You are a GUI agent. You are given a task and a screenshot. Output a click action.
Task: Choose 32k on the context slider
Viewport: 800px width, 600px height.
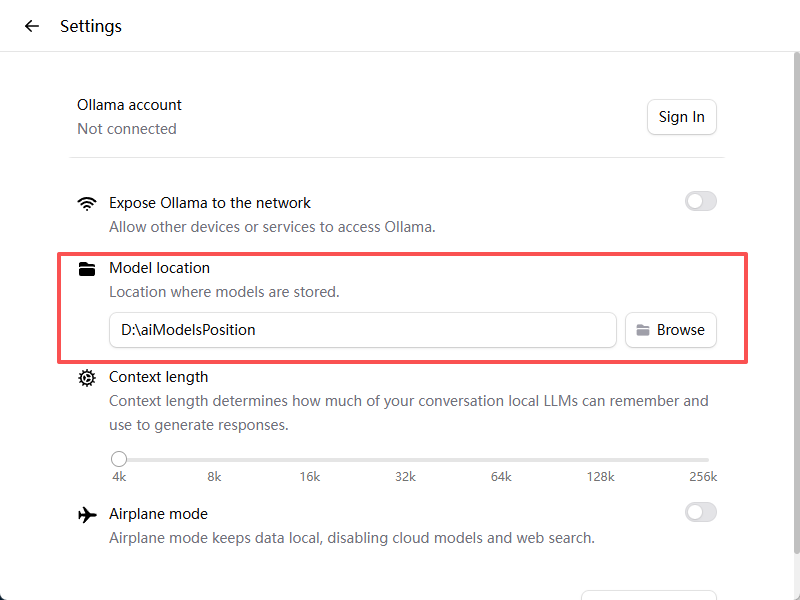[405, 460]
